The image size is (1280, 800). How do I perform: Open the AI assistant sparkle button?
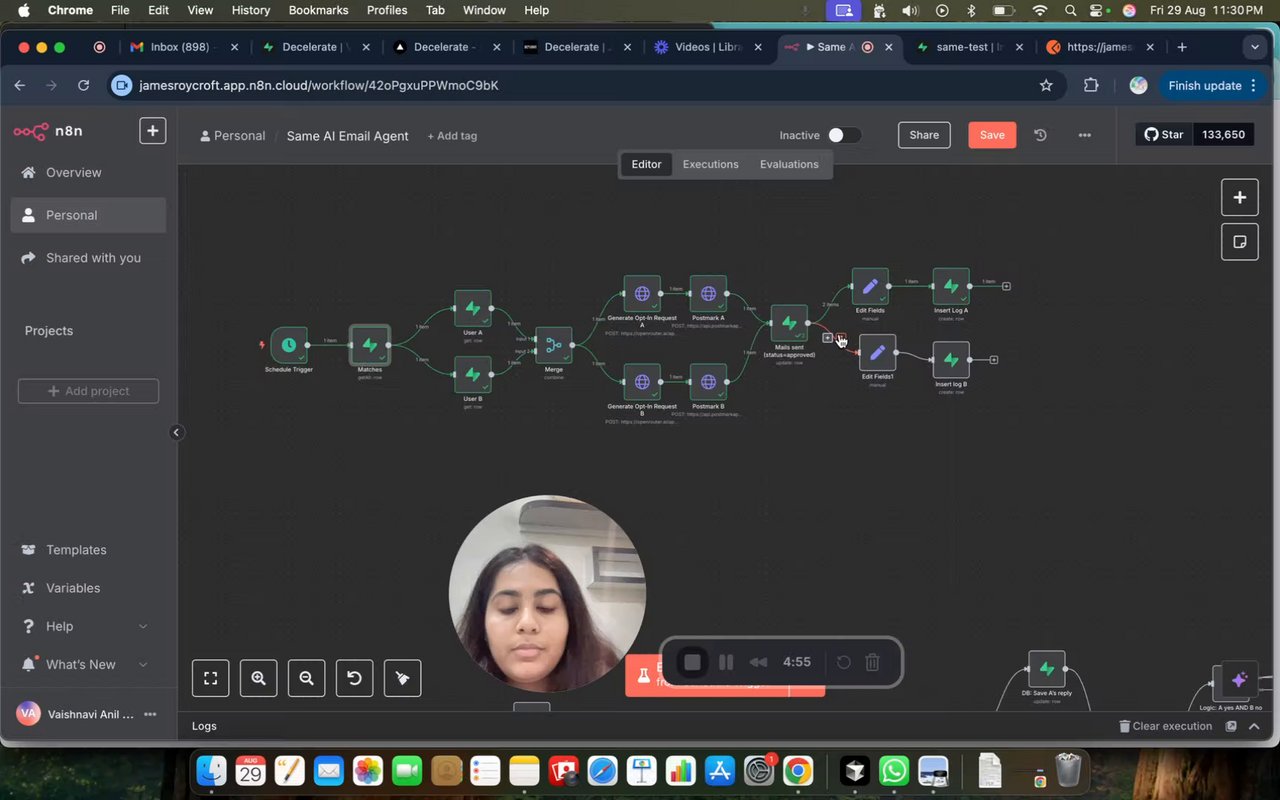[1239, 680]
